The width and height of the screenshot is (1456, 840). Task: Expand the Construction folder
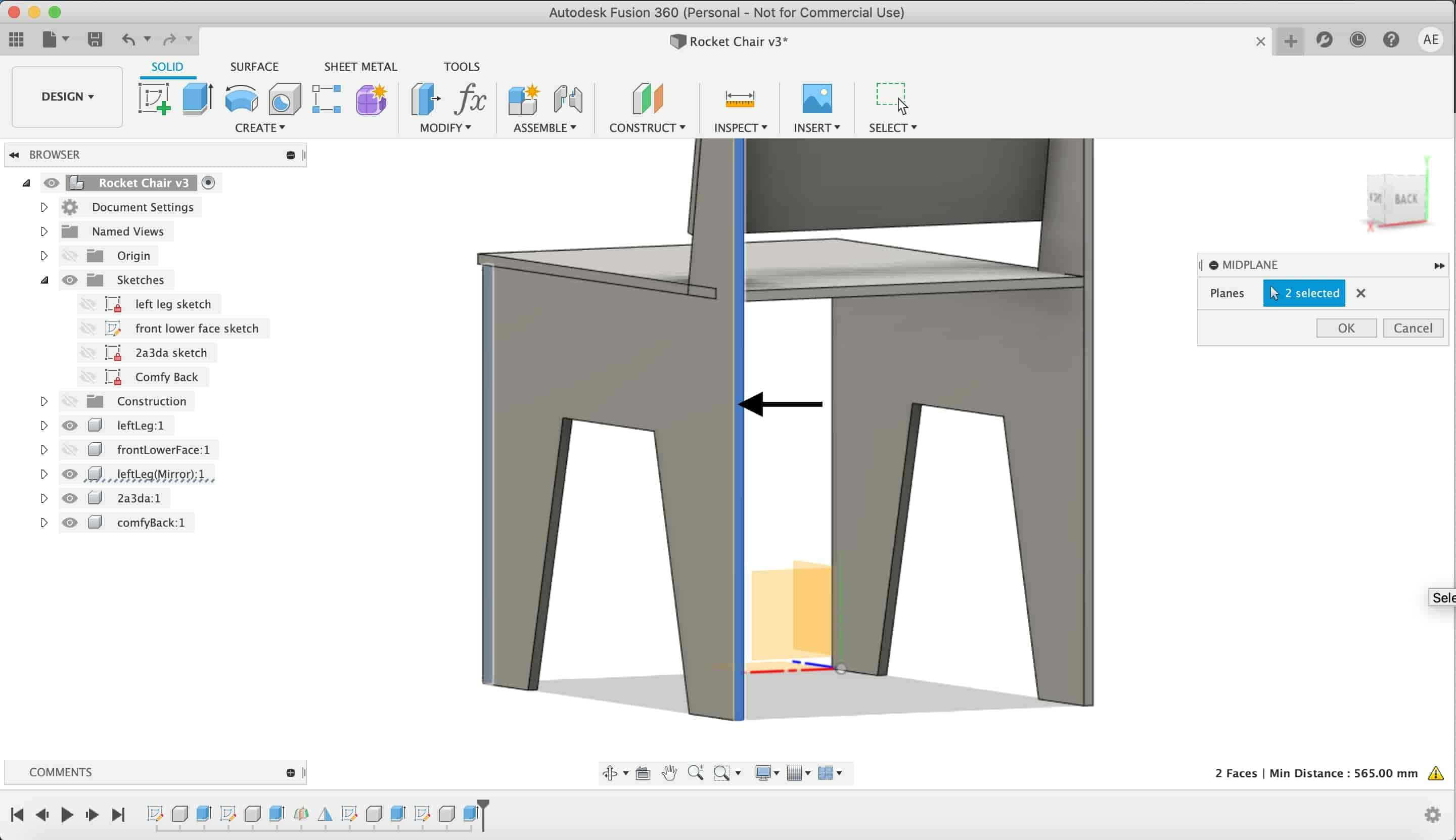coord(44,401)
